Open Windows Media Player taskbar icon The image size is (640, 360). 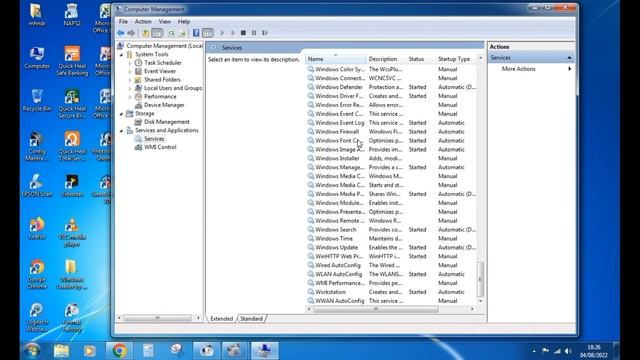coord(89,351)
